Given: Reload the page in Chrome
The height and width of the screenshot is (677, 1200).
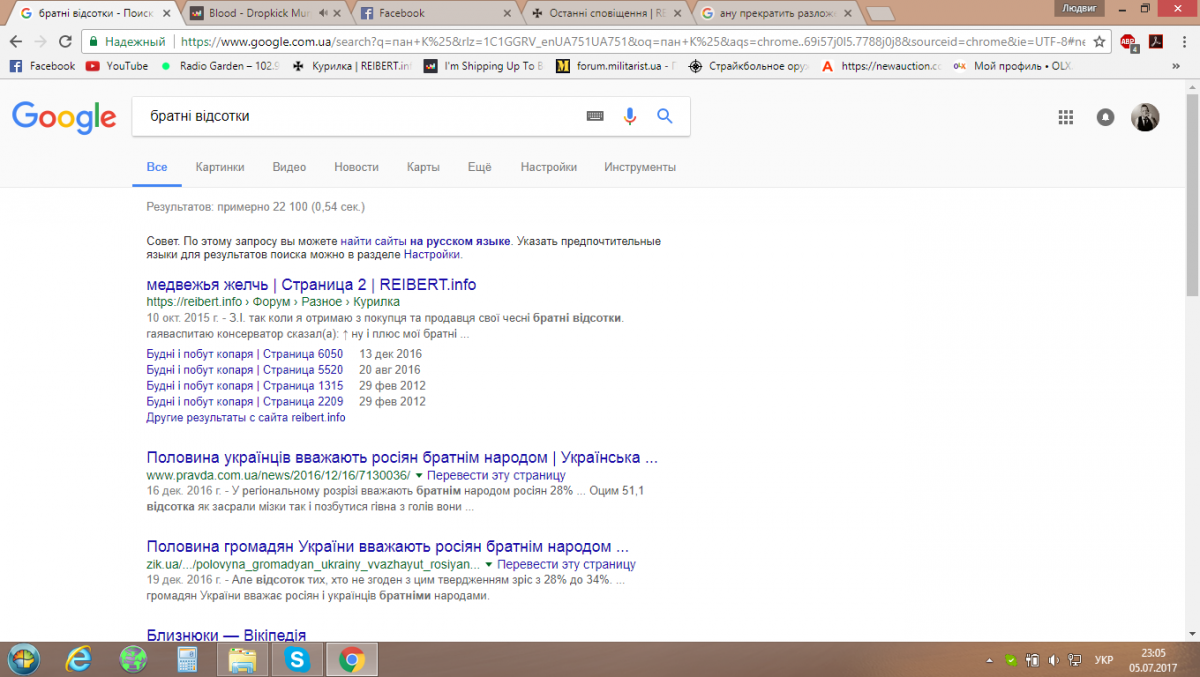Looking at the screenshot, I should click(x=65, y=42).
